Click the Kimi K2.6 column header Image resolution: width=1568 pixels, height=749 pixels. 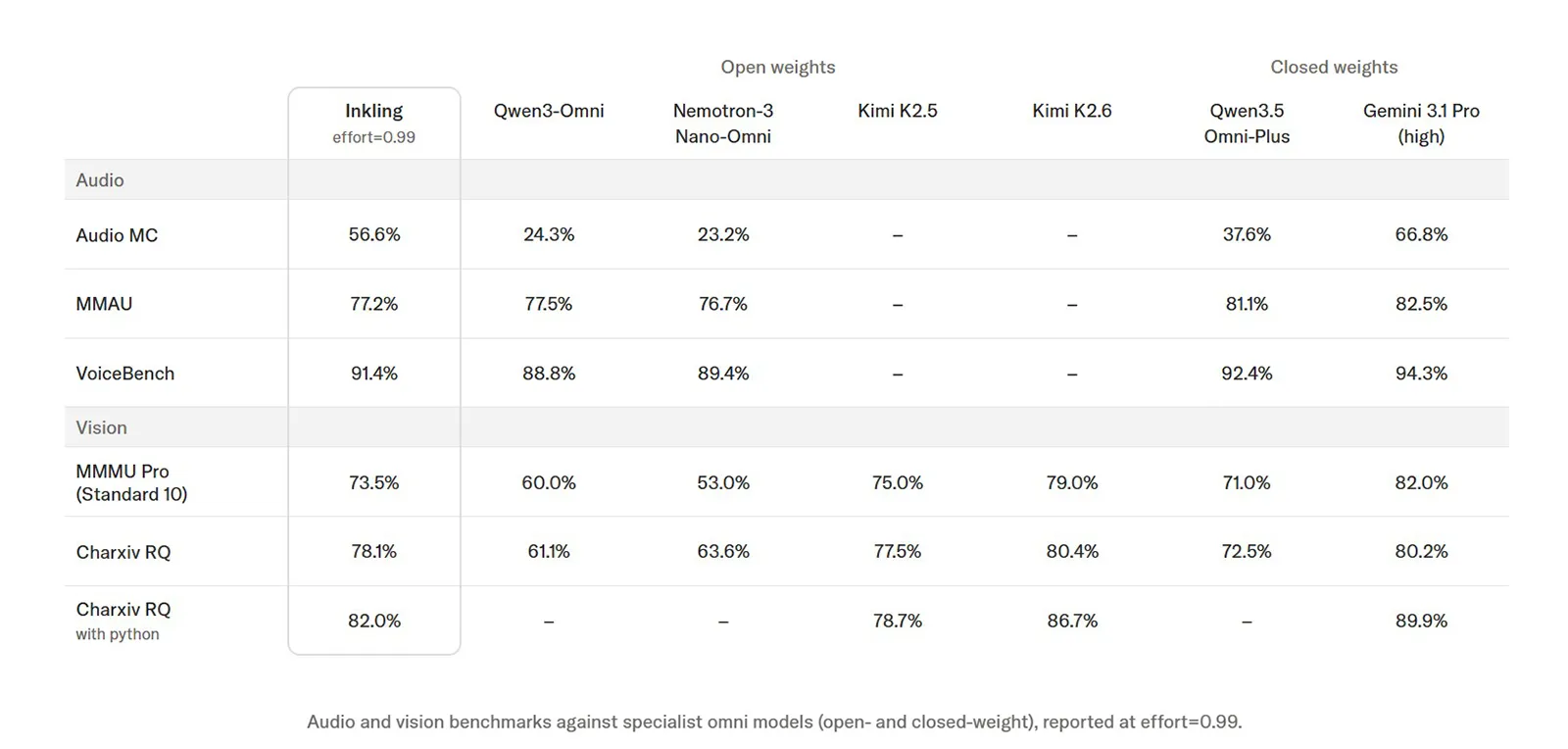pyautogui.click(x=1072, y=111)
